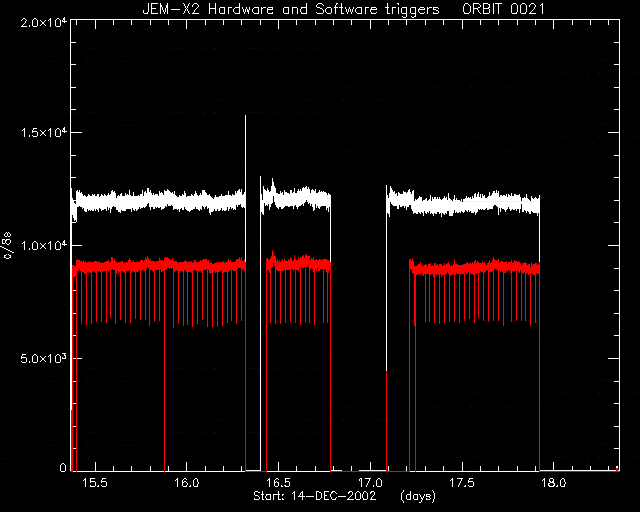Click the ORBIT 0021 label in title
The height and width of the screenshot is (512, 640).
click(x=503, y=9)
